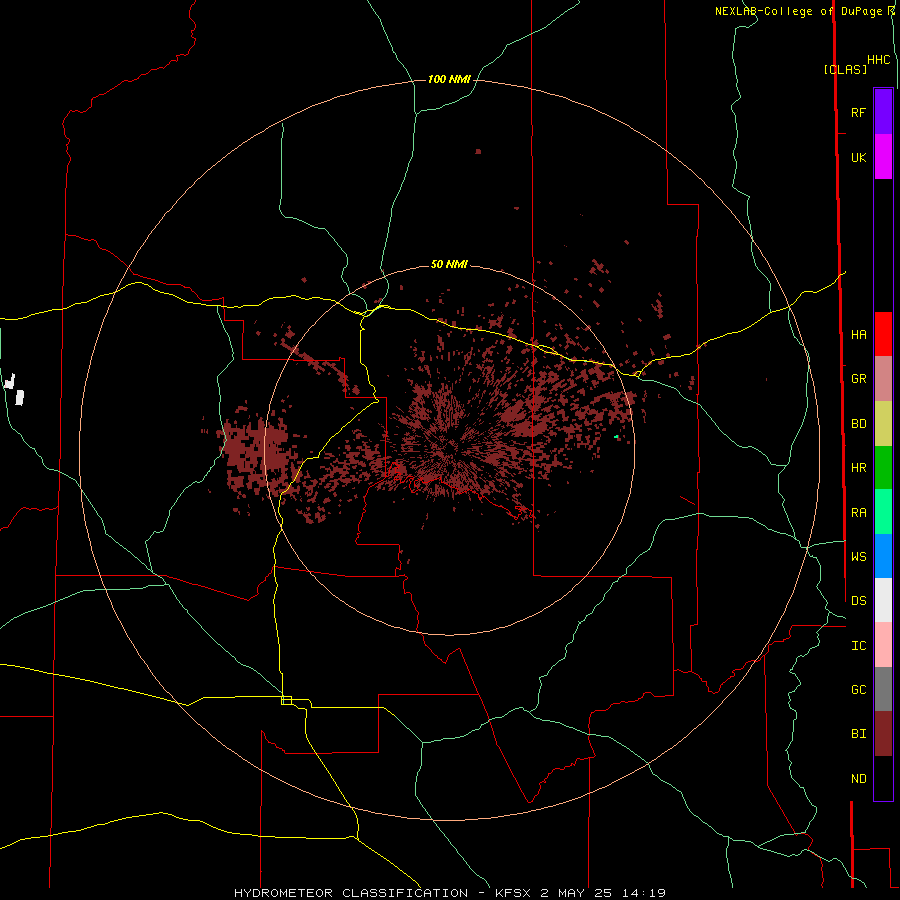
Task: Click the 50 NMI range ring label
Action: point(449,264)
